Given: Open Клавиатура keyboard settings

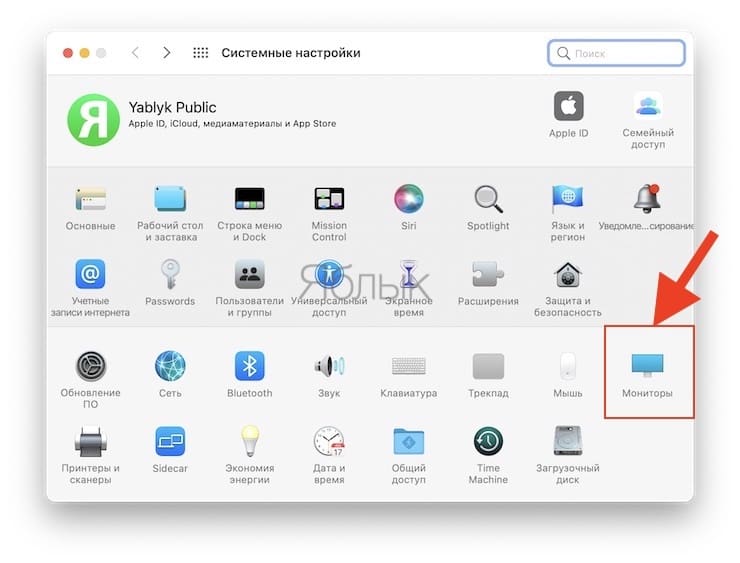Looking at the screenshot, I should (x=409, y=366).
